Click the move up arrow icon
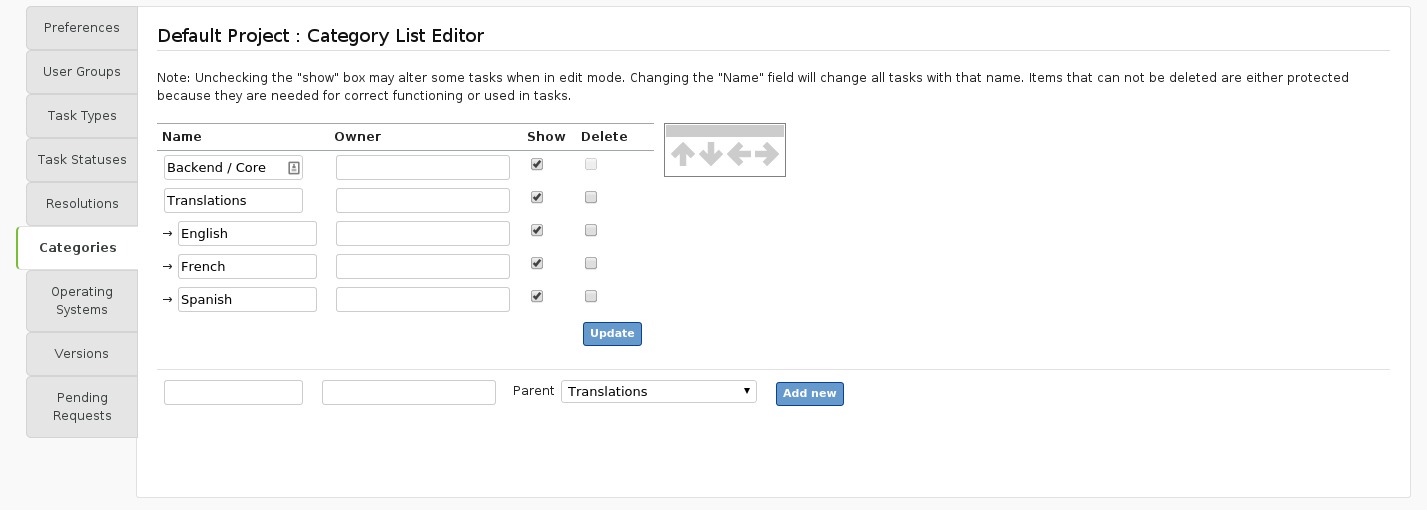This screenshot has height=510, width=1427. coord(682,154)
